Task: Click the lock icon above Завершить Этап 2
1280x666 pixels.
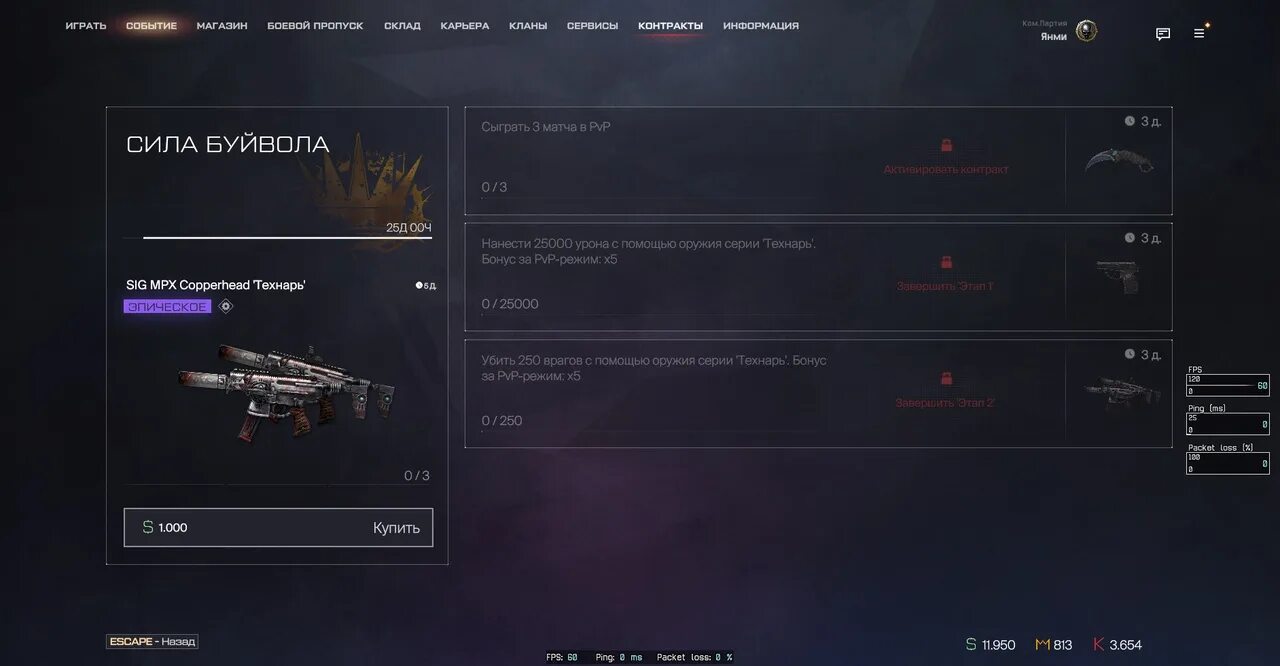Action: click(x=946, y=379)
